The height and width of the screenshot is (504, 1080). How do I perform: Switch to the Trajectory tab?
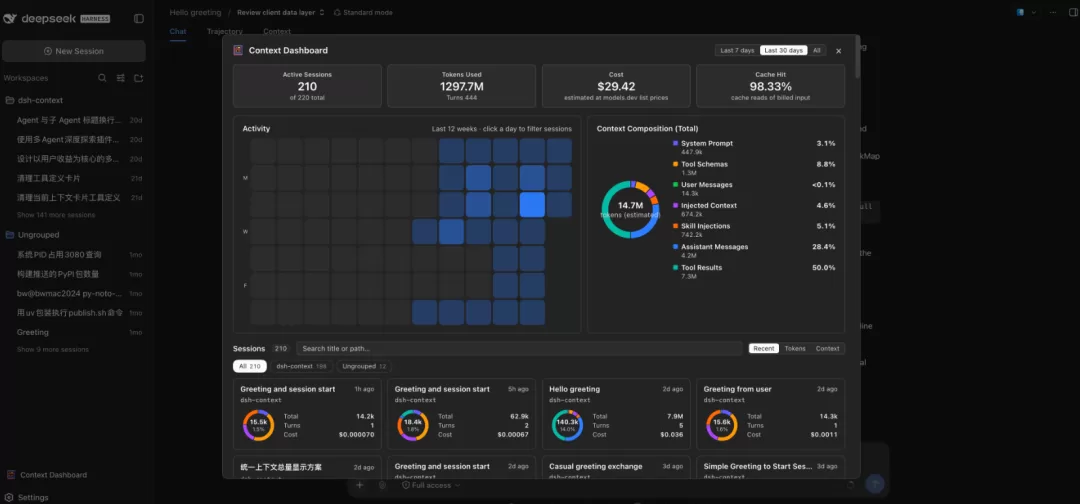coord(225,32)
